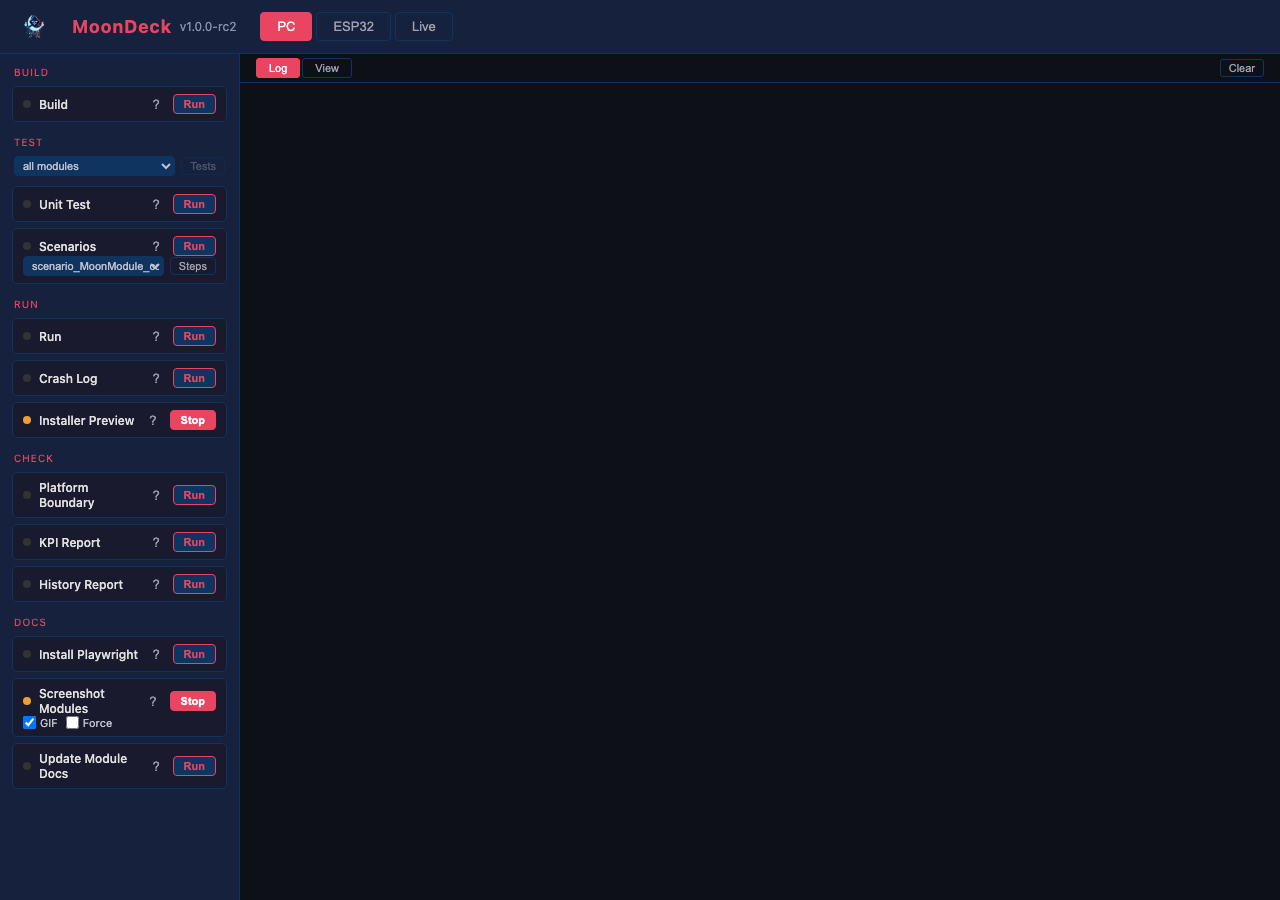Open help for Platform Boundary
This screenshot has width=1280, height=900.
[156, 495]
